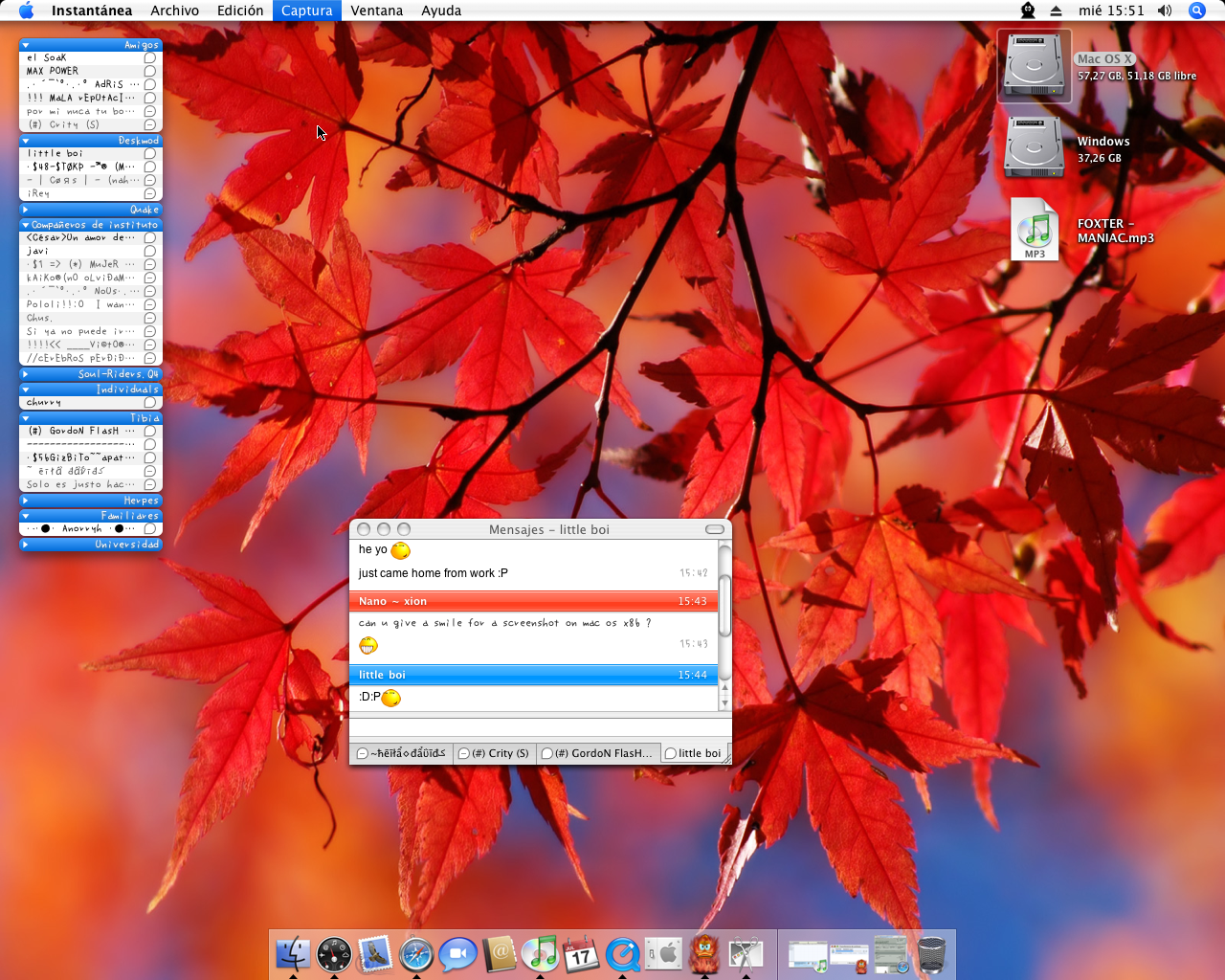Screen dimensions: 1225x980
Task: Click the eject icon in menu bar
Action: 1056,11
